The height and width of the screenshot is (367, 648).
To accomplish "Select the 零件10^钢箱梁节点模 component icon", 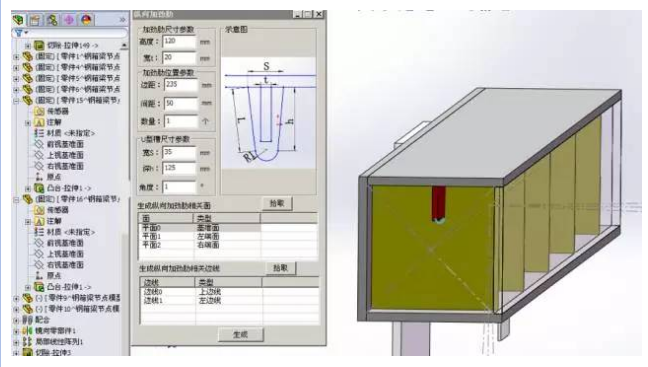I will [x=28, y=309].
